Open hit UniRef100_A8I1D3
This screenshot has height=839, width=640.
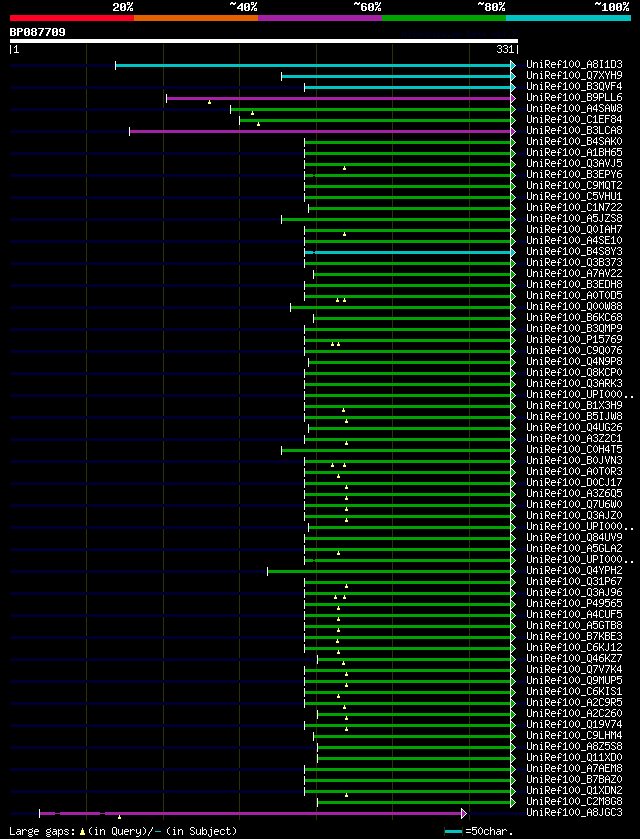pos(574,65)
